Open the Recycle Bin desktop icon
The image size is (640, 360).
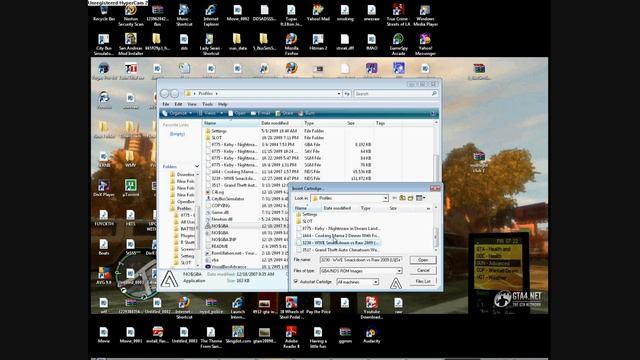(104, 13)
